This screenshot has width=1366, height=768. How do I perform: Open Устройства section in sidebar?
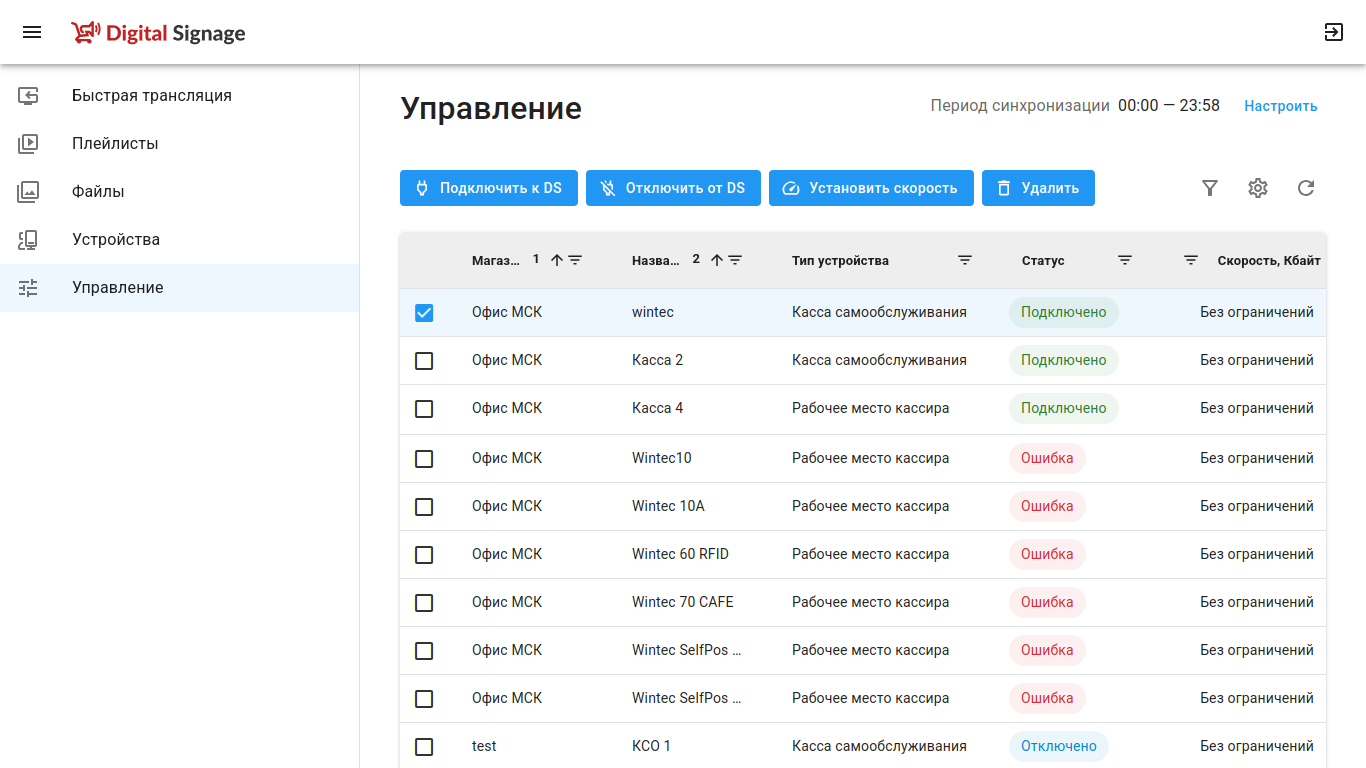pyautogui.click(x=116, y=240)
